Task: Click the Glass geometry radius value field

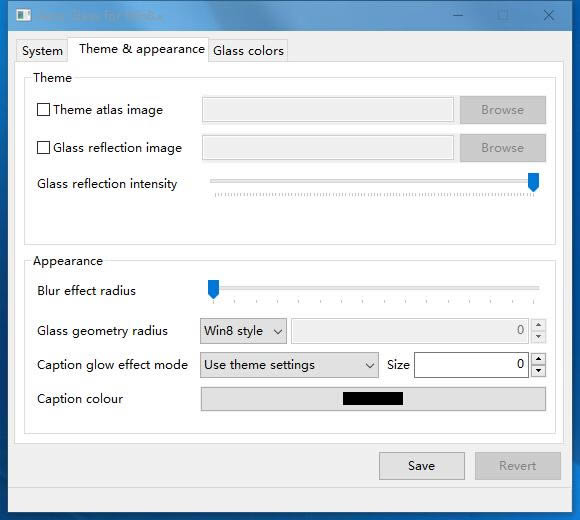Action: click(409, 331)
